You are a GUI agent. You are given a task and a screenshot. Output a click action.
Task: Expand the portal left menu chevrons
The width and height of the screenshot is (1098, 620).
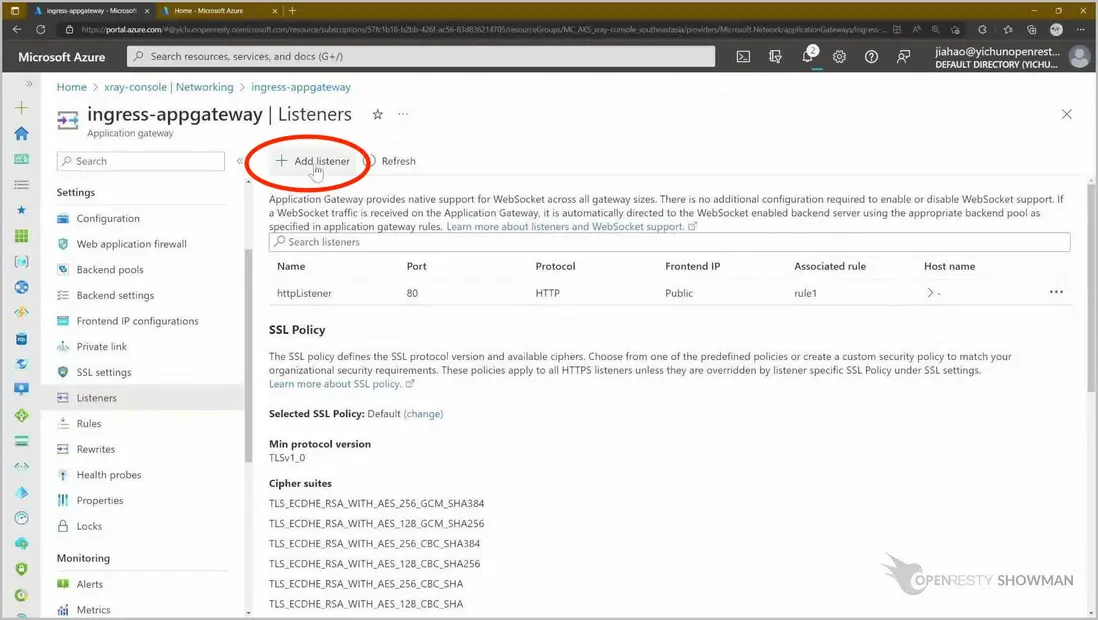pos(29,83)
